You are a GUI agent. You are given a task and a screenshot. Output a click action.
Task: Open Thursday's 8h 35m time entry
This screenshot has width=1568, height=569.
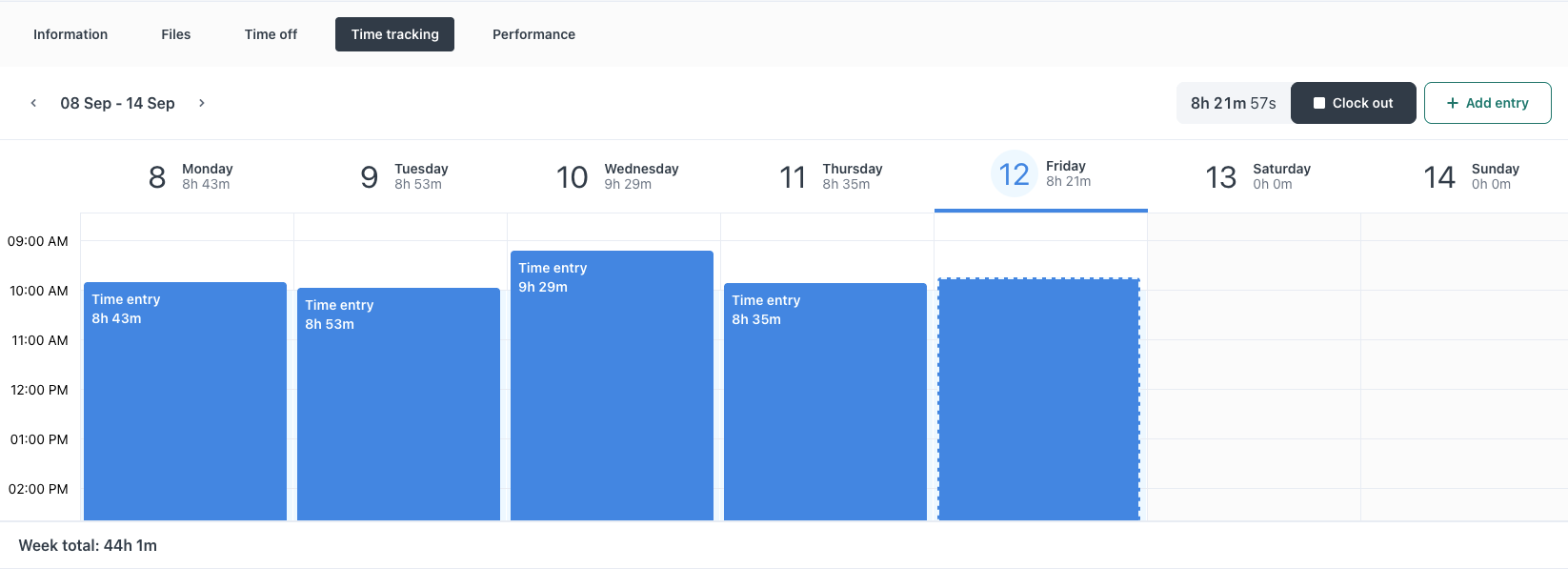(x=825, y=401)
